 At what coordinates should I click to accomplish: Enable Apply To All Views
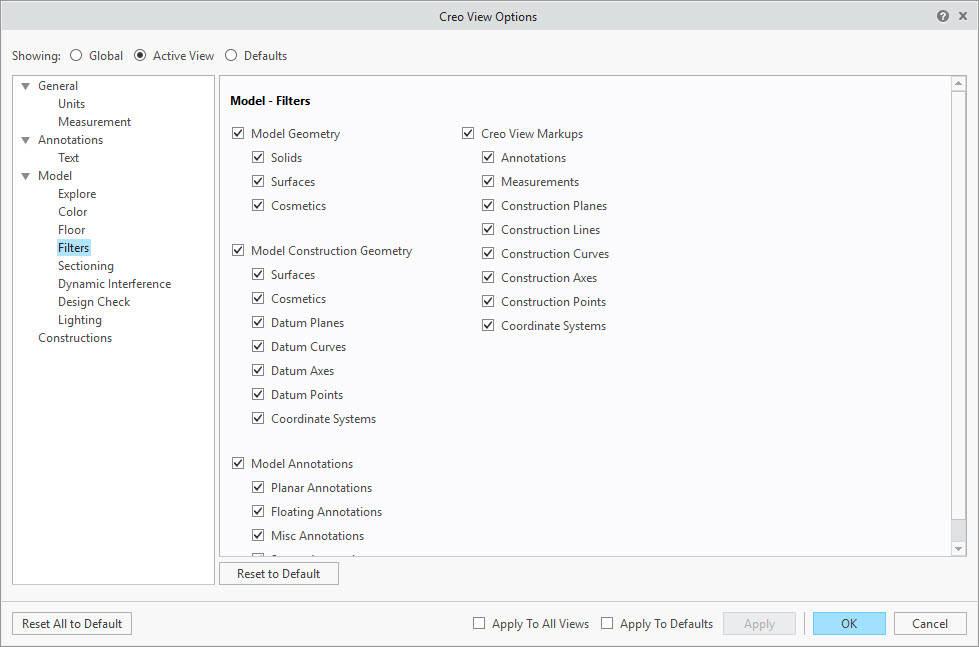click(x=479, y=623)
